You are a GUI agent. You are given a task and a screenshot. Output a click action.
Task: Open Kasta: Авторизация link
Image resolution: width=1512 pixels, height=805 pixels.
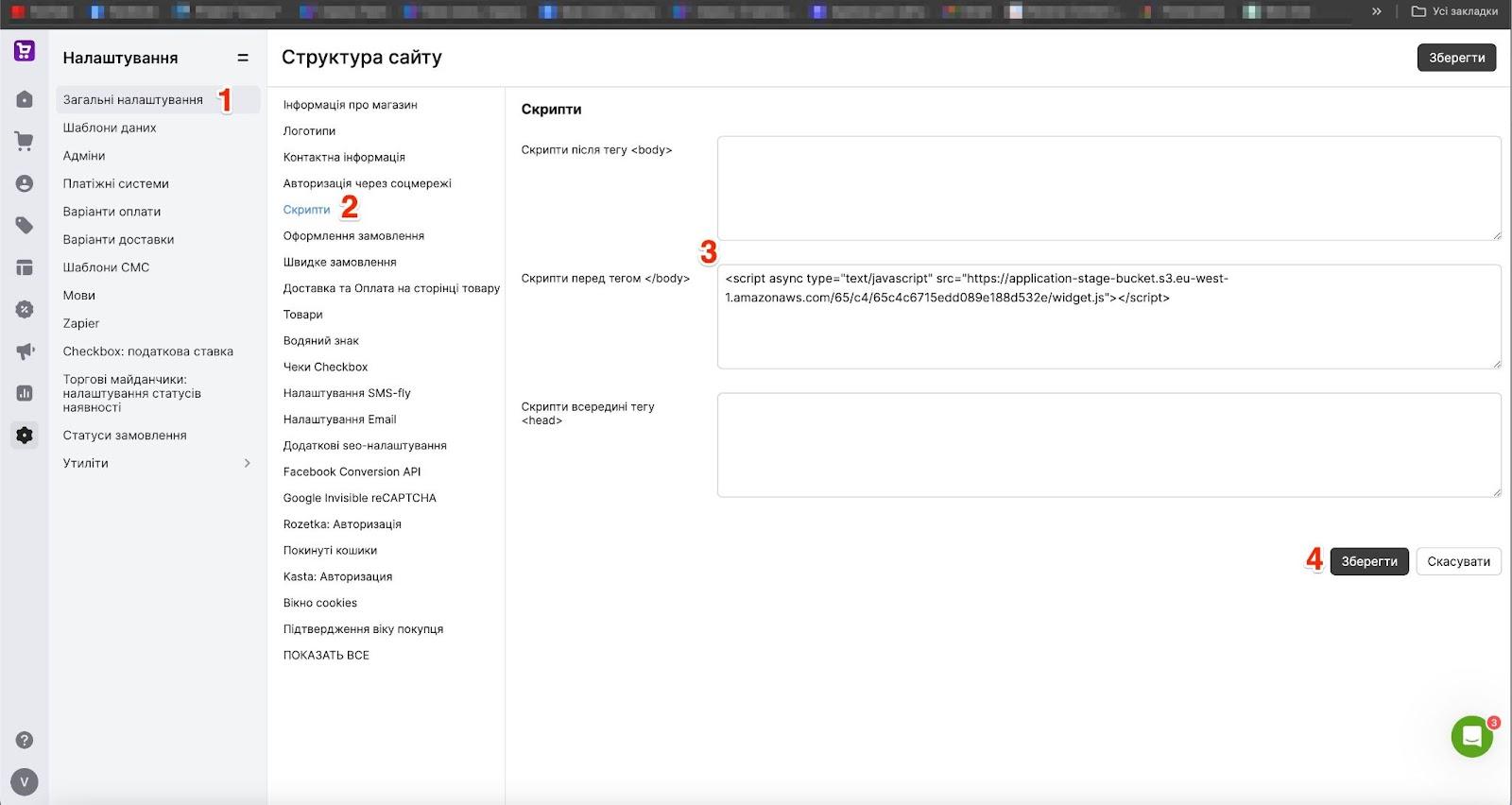pos(337,576)
